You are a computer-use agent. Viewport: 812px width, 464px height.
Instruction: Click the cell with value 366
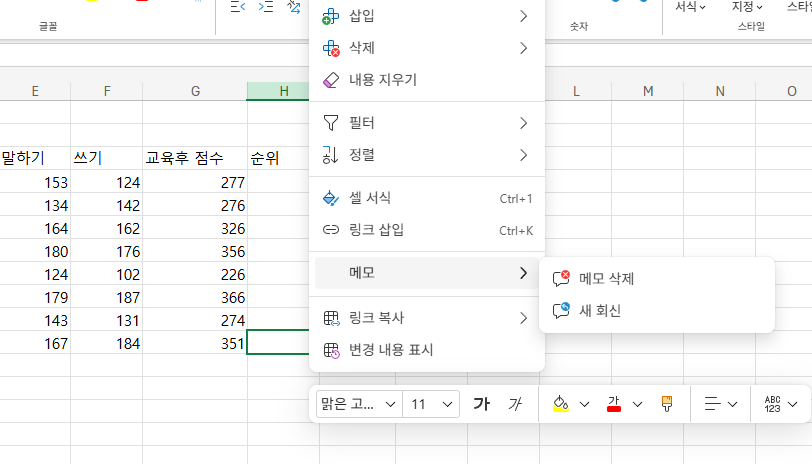coord(195,298)
